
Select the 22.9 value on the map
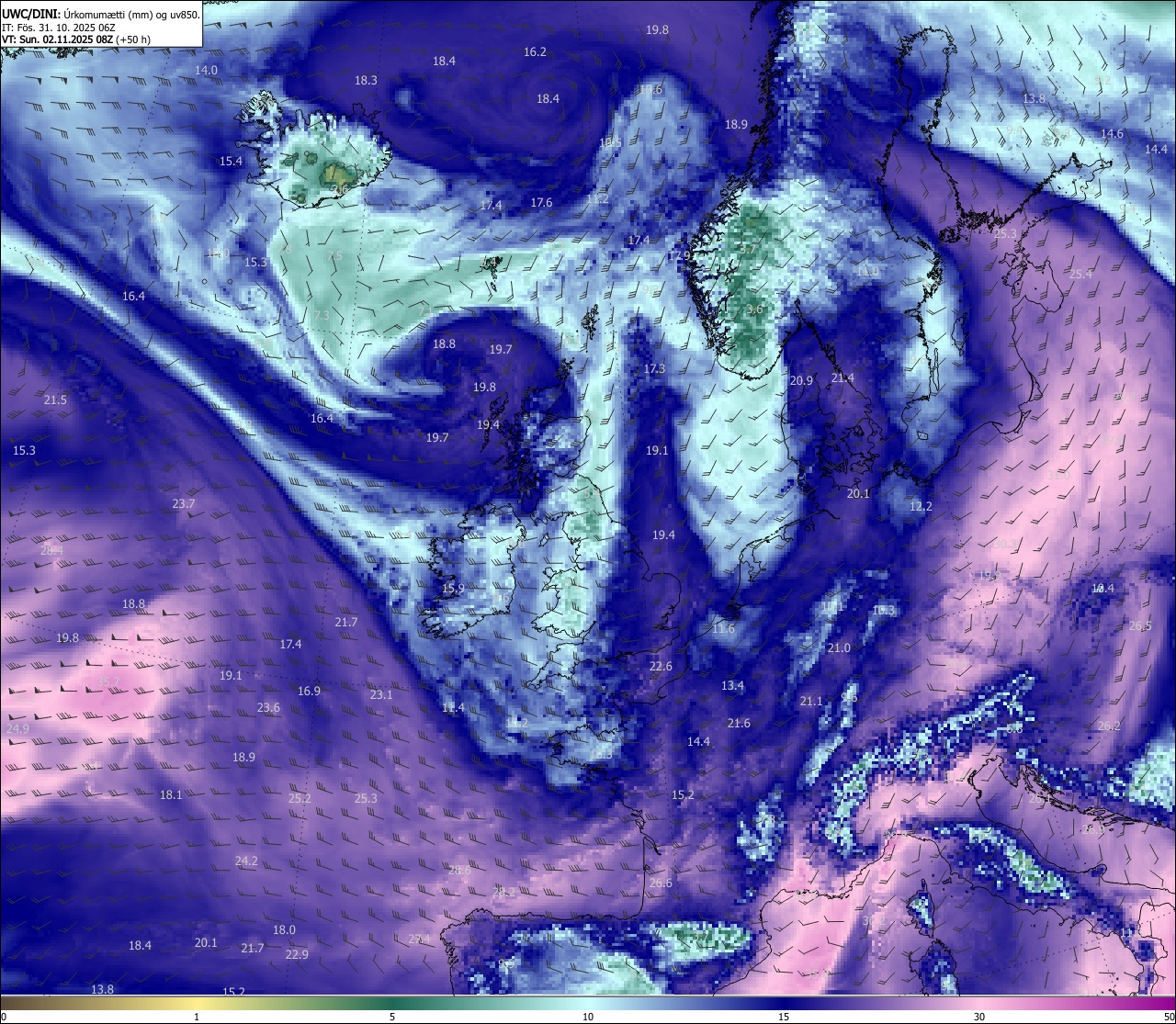click(297, 955)
